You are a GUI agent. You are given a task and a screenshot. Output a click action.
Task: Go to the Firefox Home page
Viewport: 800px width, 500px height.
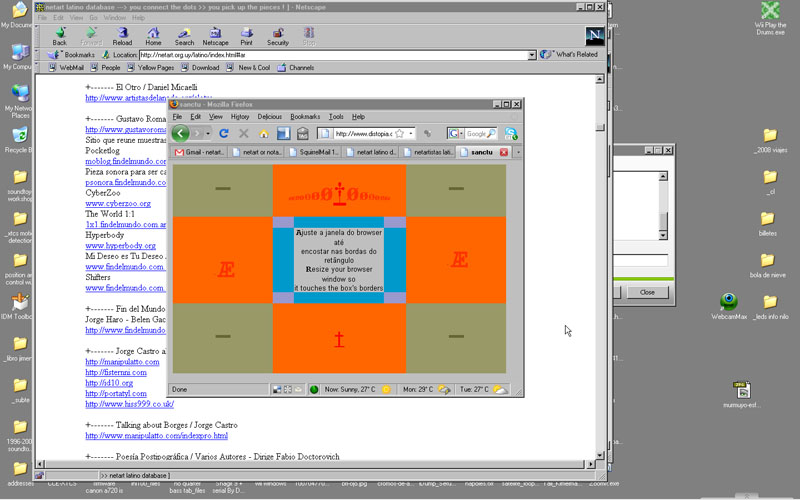pos(264,133)
